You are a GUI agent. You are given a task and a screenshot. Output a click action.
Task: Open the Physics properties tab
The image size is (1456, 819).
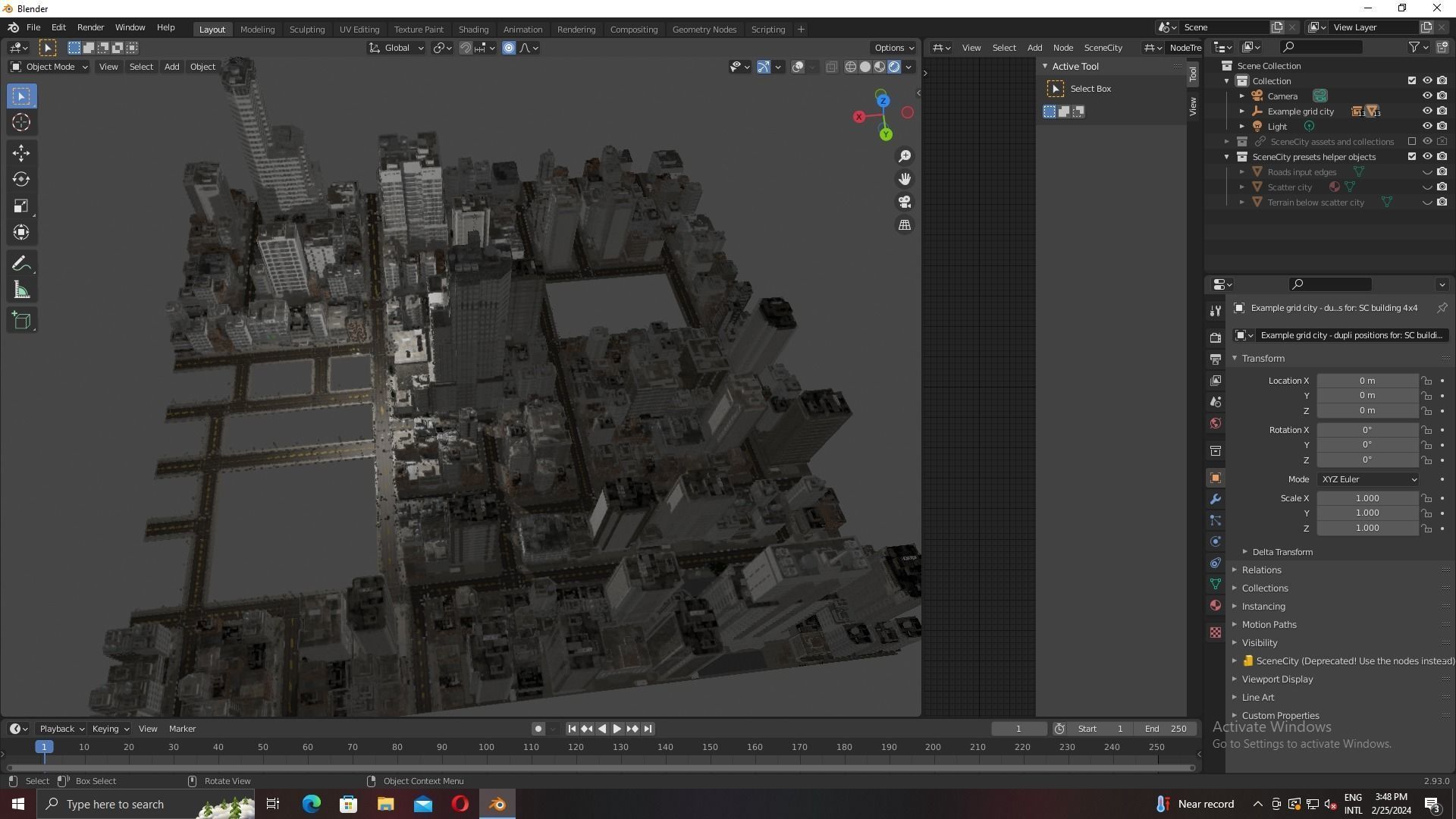(x=1216, y=542)
